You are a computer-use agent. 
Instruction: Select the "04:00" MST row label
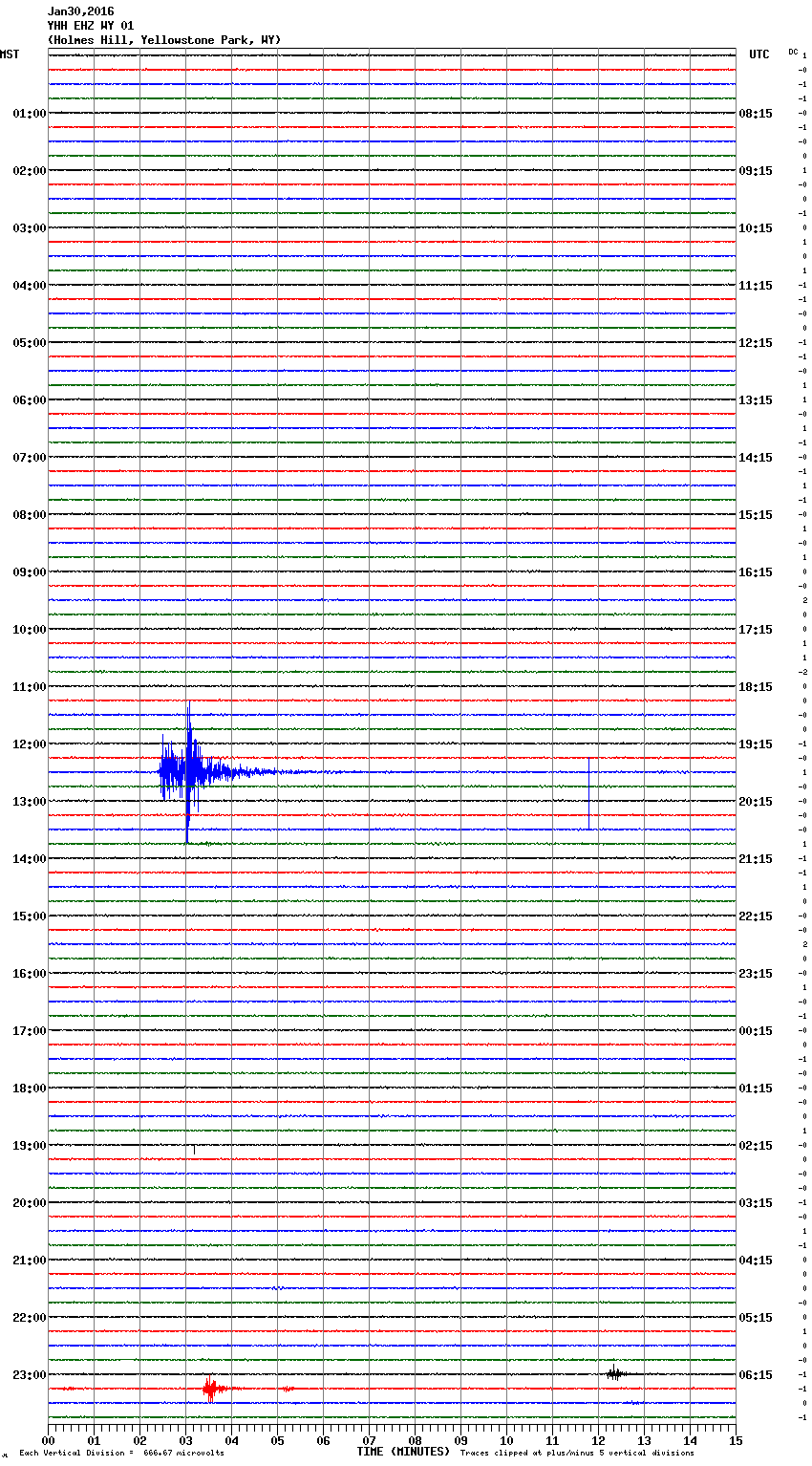[29, 286]
